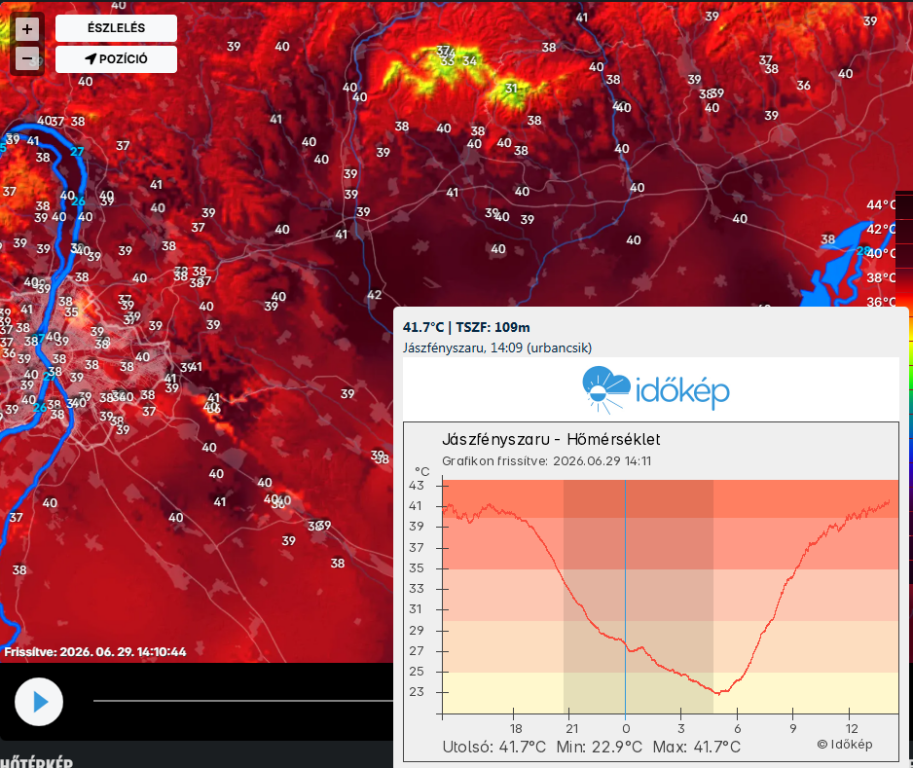913x768 pixels.
Task: Click the ÉSZLELÉS button
Action: tap(116, 28)
